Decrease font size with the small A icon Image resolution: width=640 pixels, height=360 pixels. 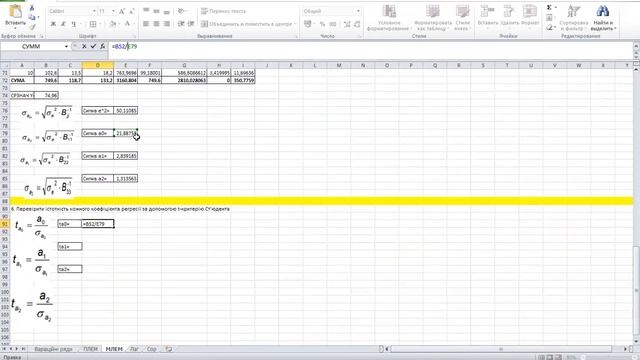coord(131,11)
